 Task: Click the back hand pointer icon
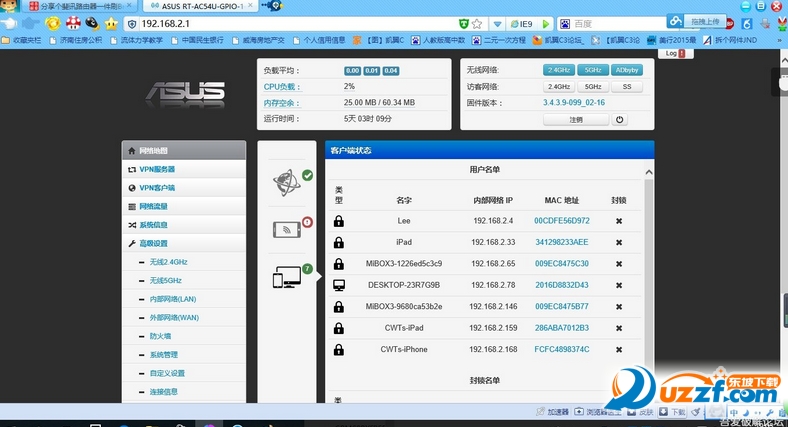[9, 23]
